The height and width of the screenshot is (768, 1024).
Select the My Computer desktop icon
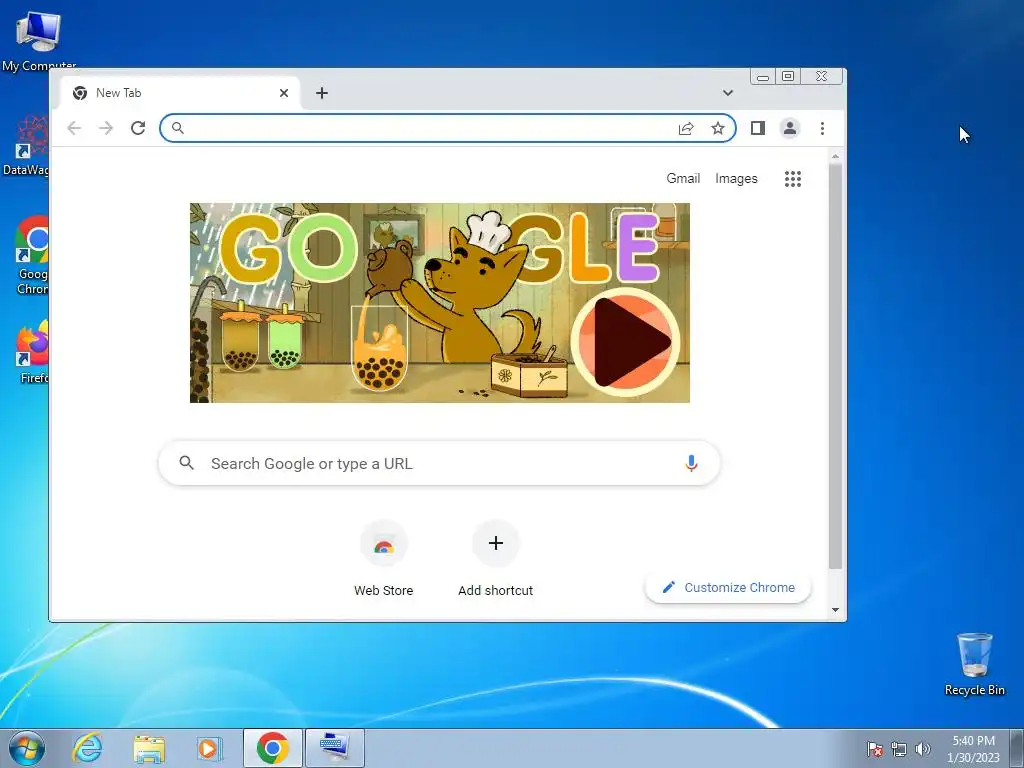tap(39, 41)
